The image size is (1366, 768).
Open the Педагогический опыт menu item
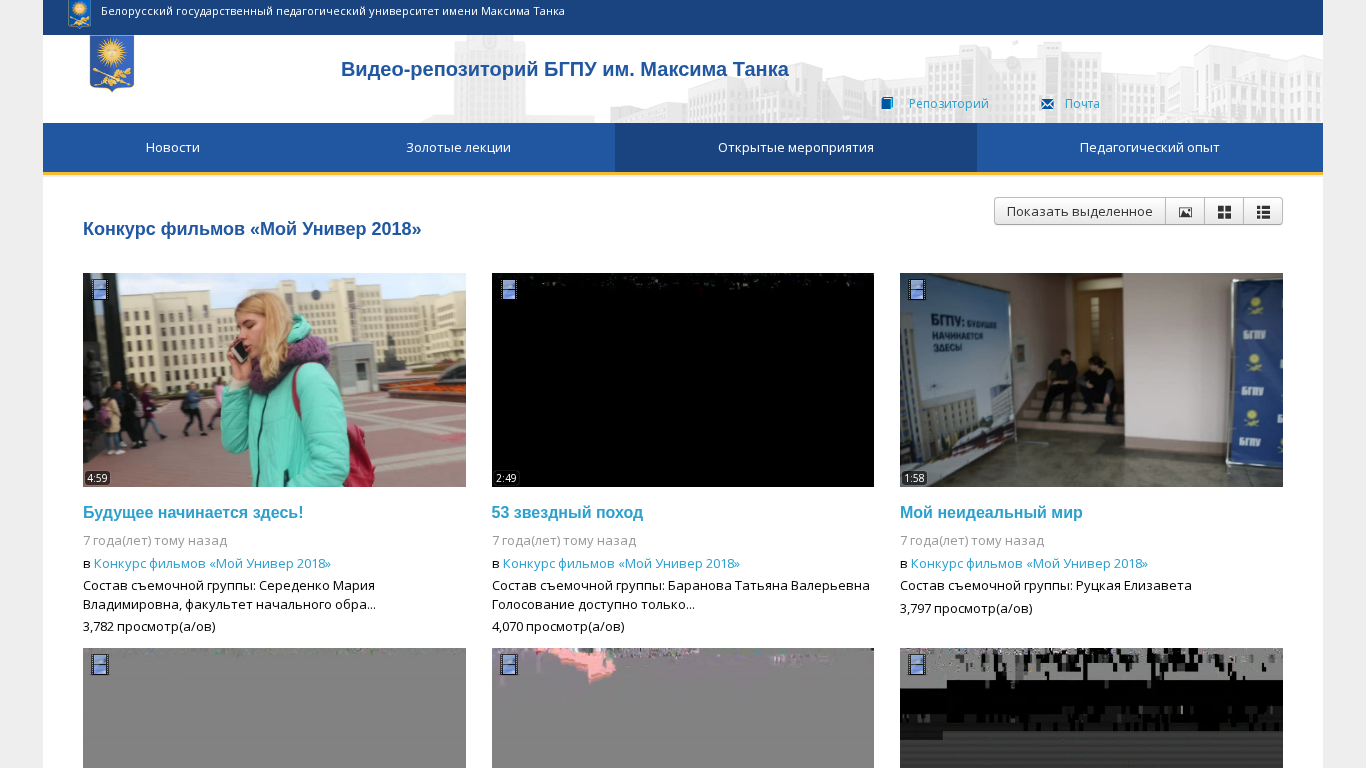point(1150,148)
